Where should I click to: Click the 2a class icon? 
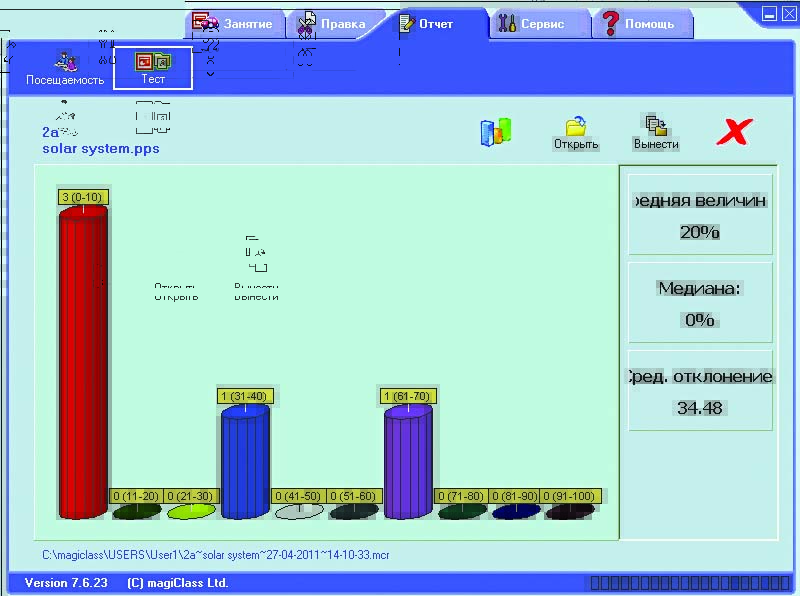point(60,122)
